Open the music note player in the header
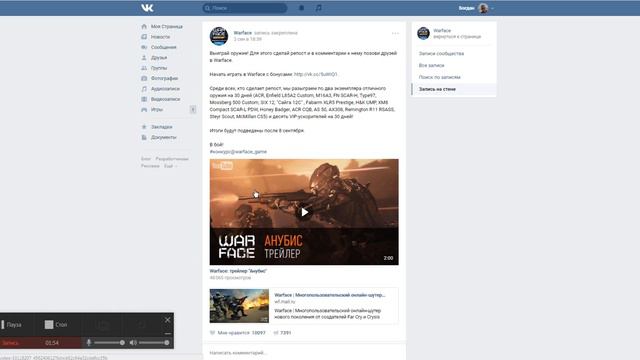This screenshot has height=360, width=640. (318, 8)
